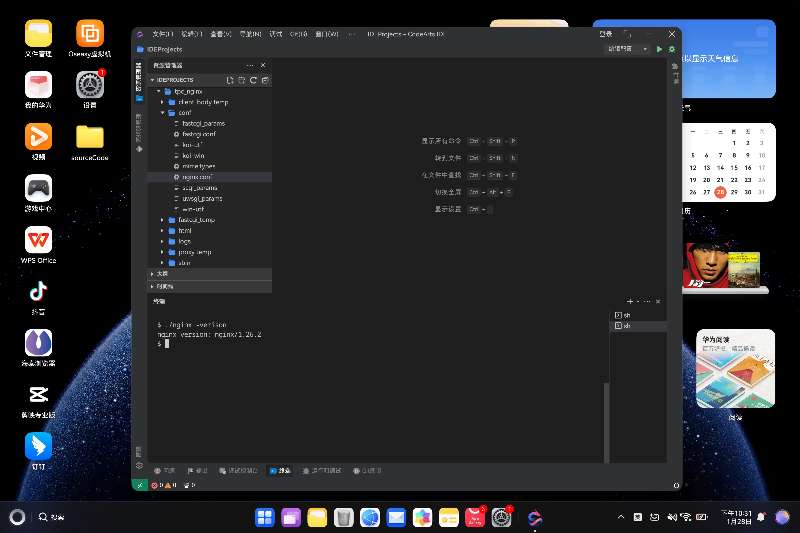Click the launcher grid icon in dock

coord(265,517)
